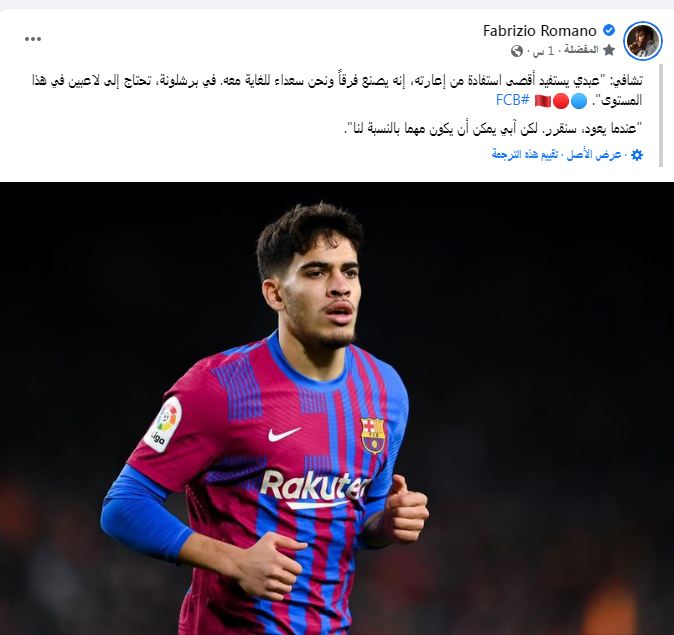Click the blue verified badge next to Fabrizio Romano
The image size is (674, 635).
(x=608, y=31)
